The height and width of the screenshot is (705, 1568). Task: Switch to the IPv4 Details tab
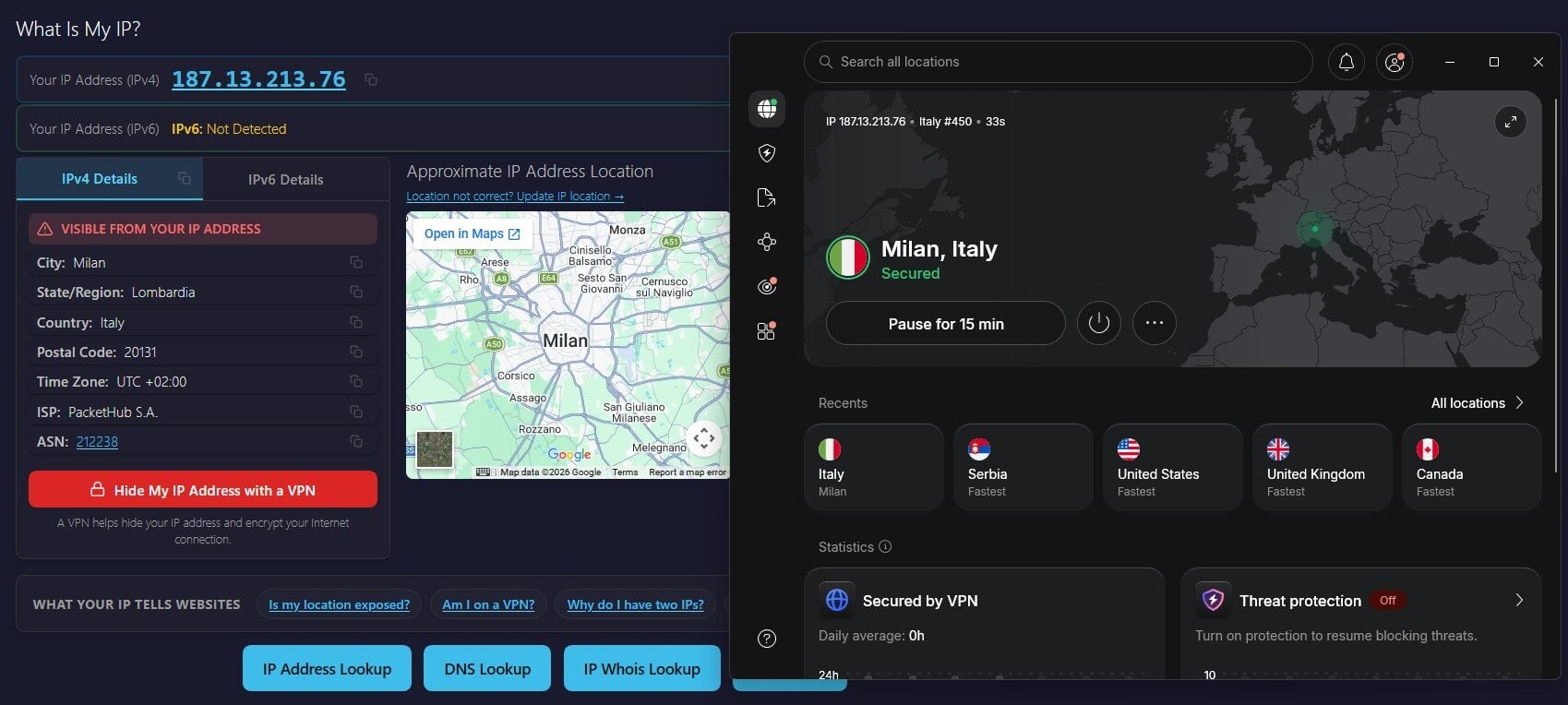tap(110, 179)
